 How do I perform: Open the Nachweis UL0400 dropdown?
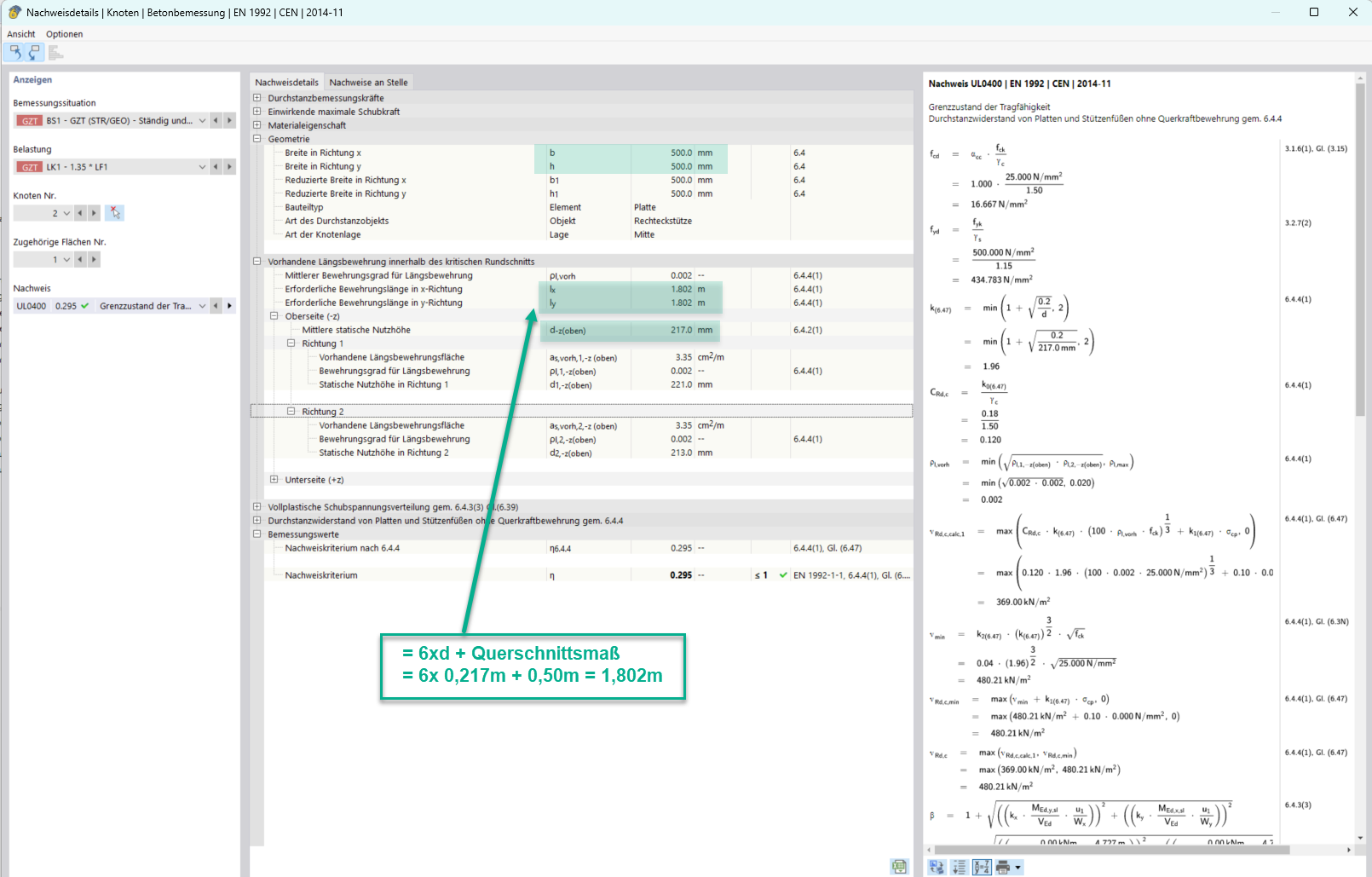[202, 306]
